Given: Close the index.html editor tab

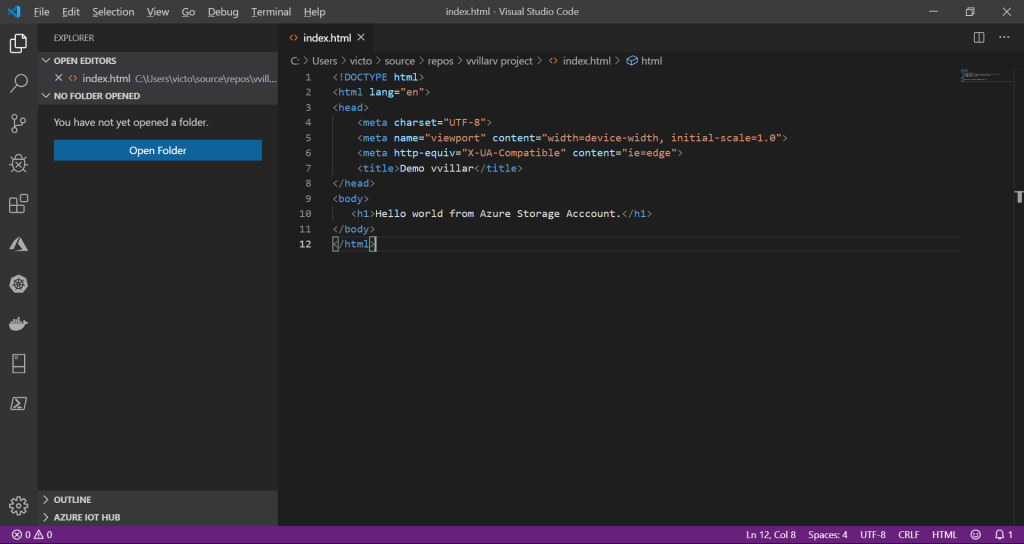Looking at the screenshot, I should click(361, 38).
